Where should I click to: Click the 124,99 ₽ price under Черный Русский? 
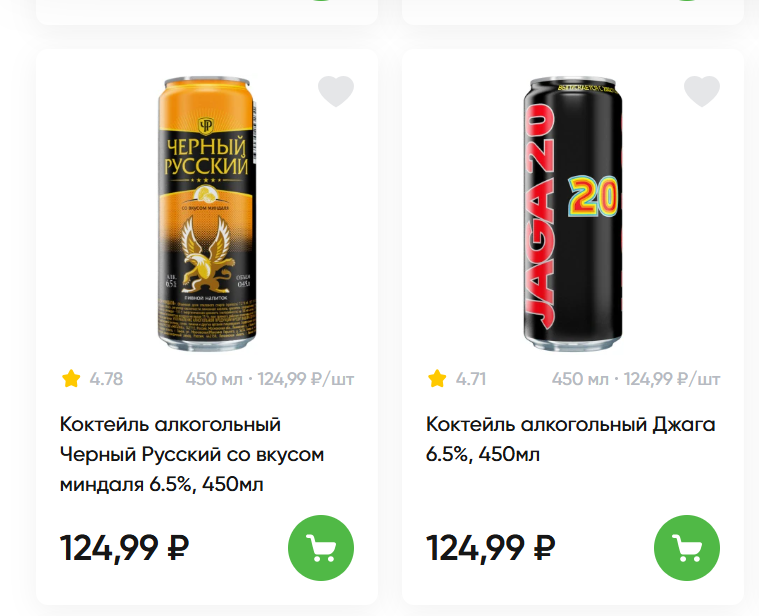pyautogui.click(x=125, y=548)
